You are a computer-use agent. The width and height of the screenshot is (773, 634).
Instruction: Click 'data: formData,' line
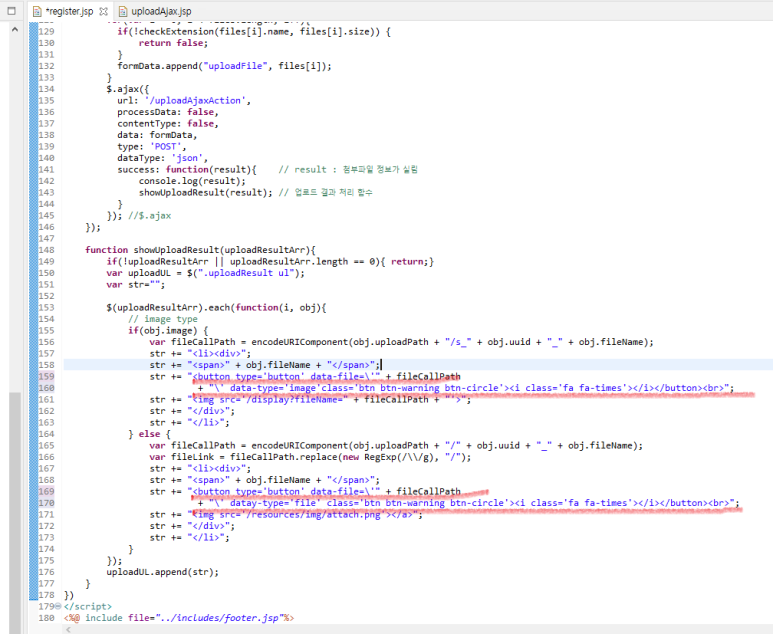click(x=157, y=135)
